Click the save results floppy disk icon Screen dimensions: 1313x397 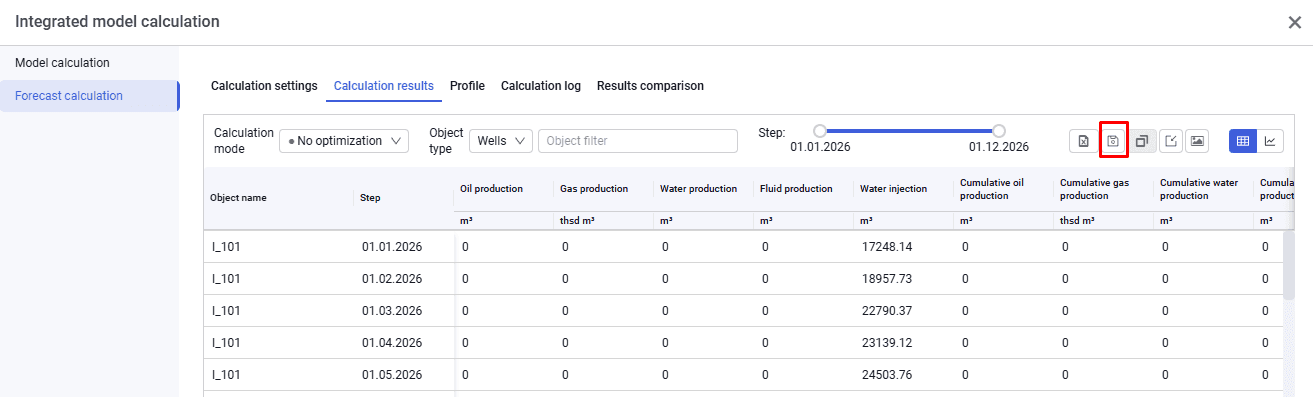tap(1113, 141)
